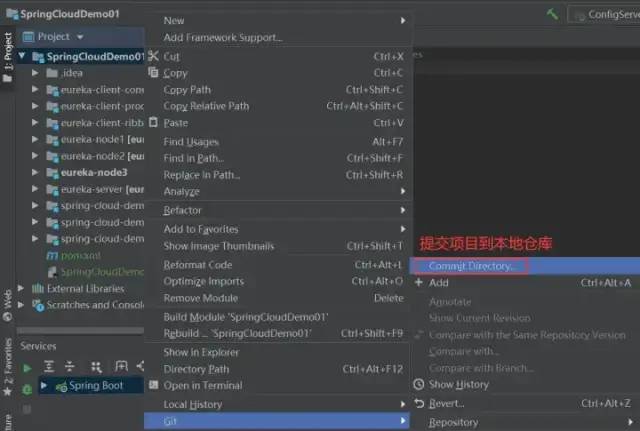Image resolution: width=640 pixels, height=431 pixels.
Task: Select Replace in Path menu item
Action: click(279, 175)
